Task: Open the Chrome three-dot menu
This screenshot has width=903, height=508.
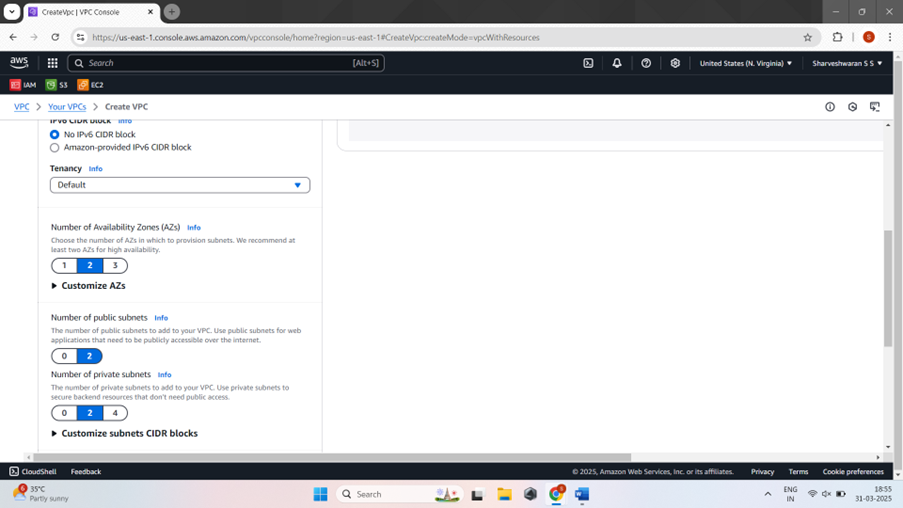Action: 890,37
